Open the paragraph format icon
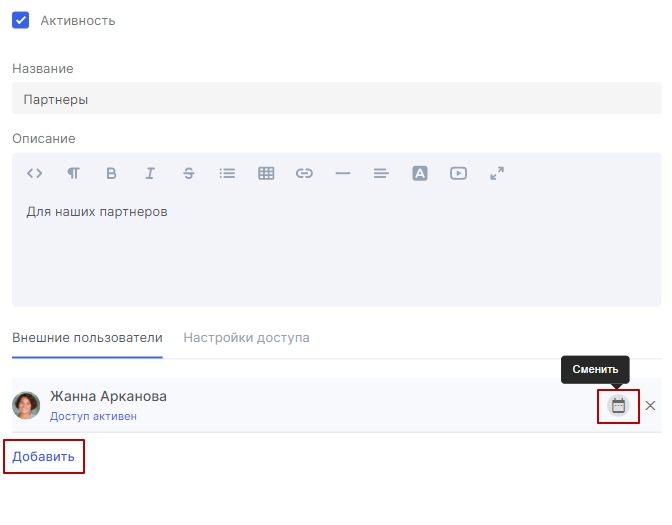Viewport: 672px width, 525px height. point(73,174)
